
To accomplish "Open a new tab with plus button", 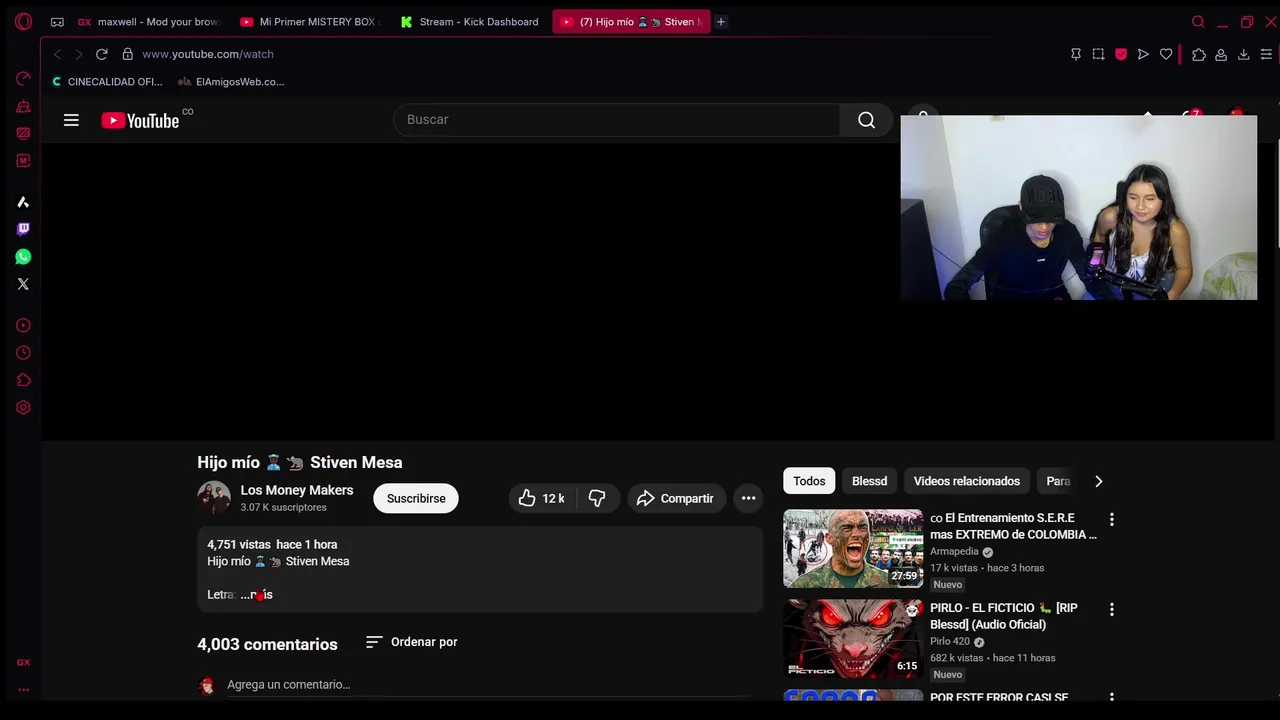I will [720, 21].
